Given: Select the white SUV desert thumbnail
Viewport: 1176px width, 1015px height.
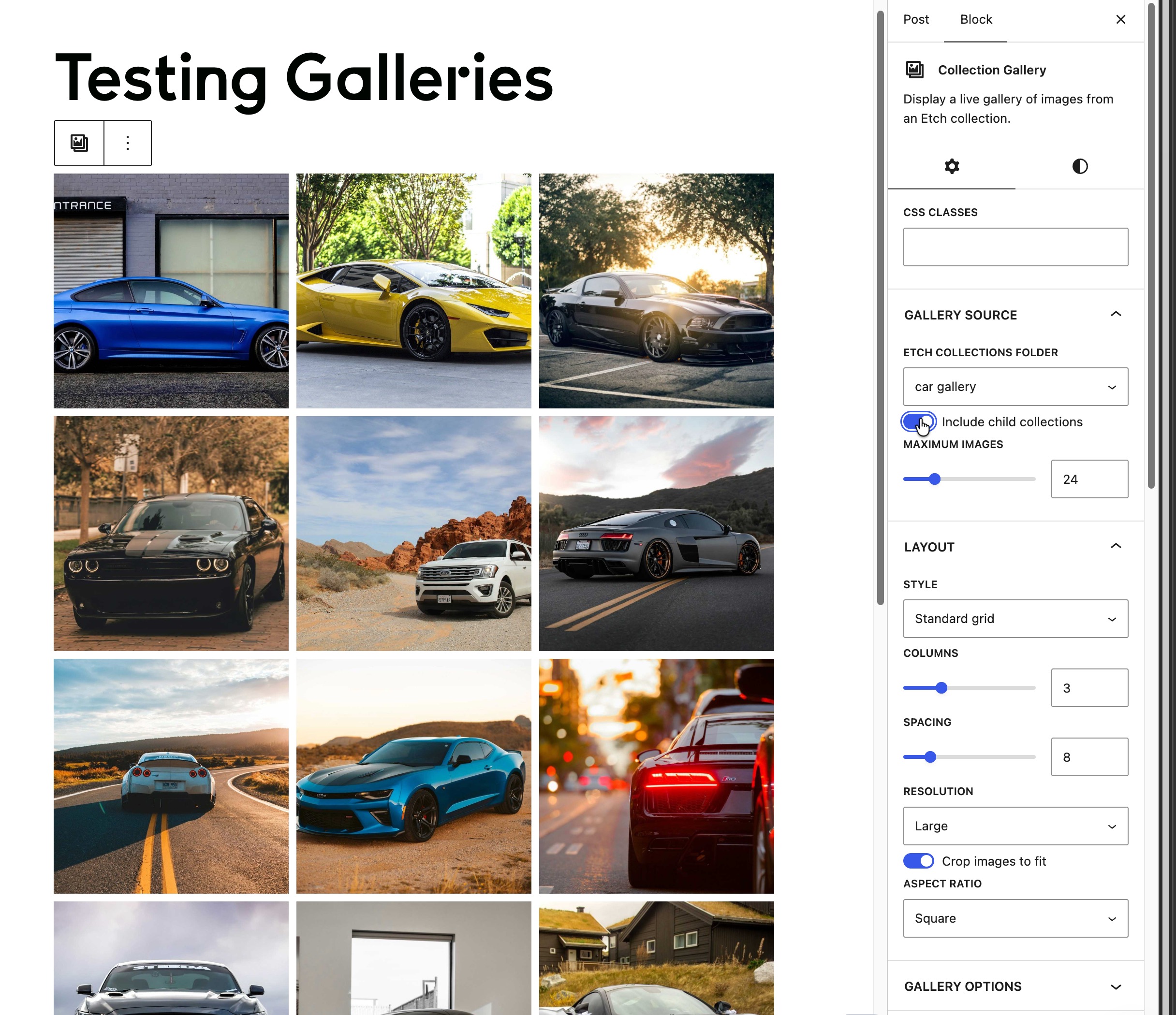Looking at the screenshot, I should 414,534.
